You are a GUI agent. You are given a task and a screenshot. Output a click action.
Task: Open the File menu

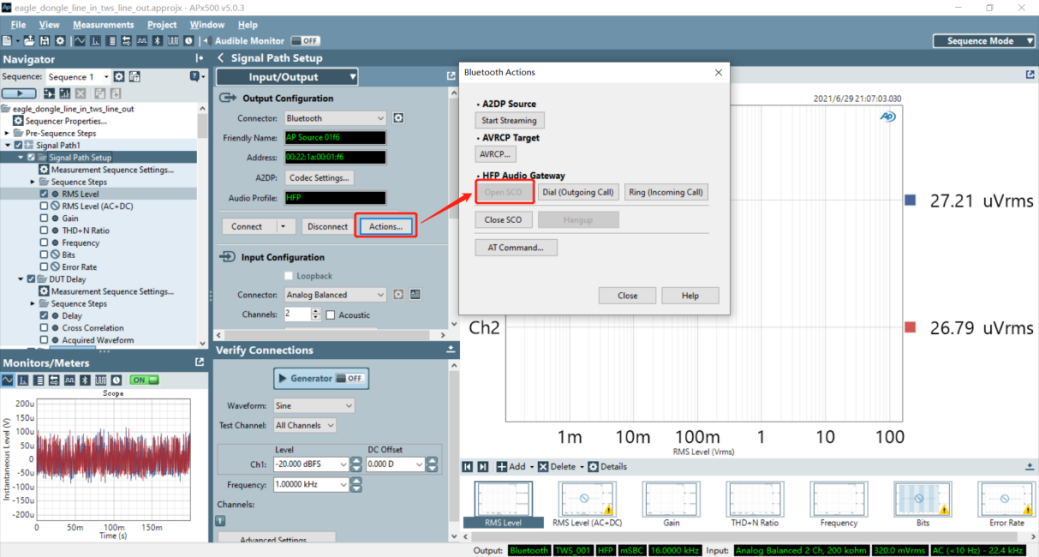coord(19,25)
